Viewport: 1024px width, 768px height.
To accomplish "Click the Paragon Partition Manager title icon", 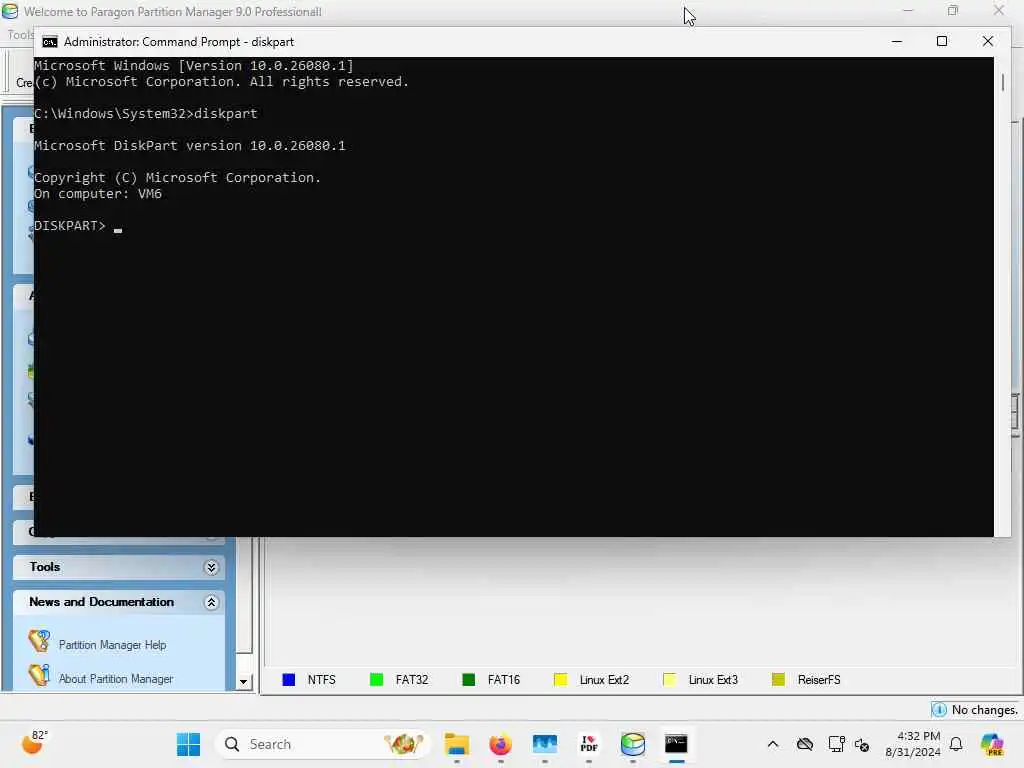I will click(x=10, y=11).
